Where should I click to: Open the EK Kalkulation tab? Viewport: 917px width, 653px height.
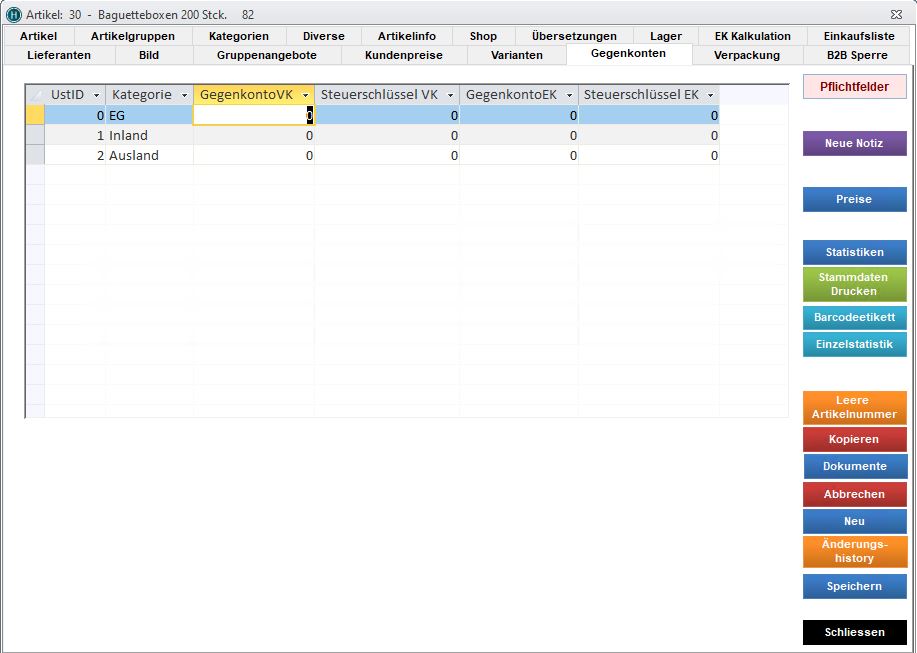[752, 36]
